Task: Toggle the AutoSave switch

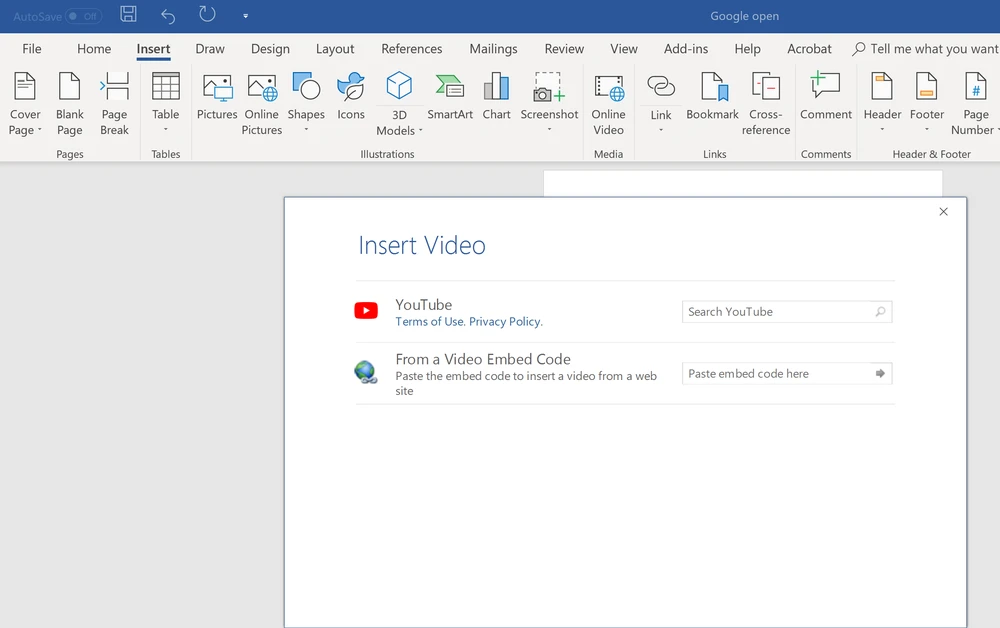Action: [84, 16]
